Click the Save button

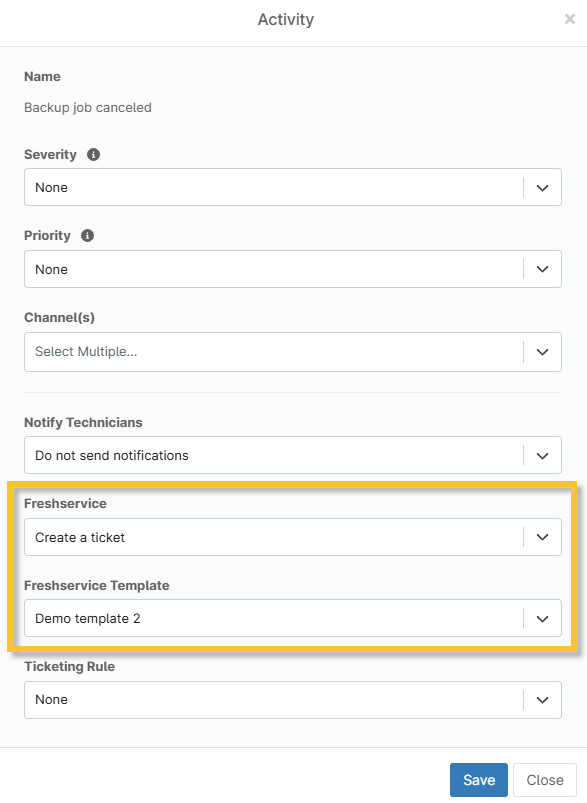point(478,780)
